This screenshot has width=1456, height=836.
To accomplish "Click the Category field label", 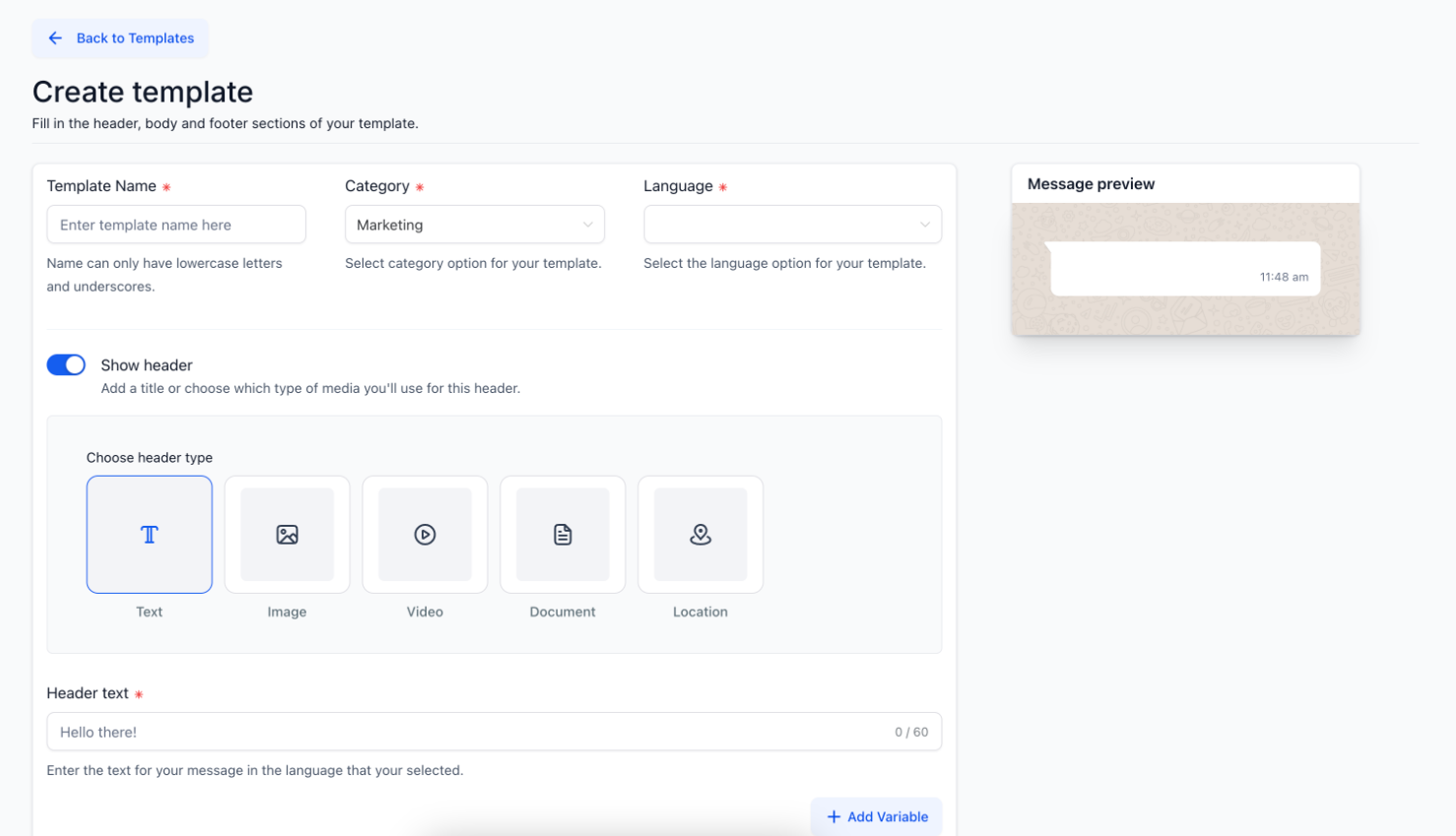I will coord(377,186).
